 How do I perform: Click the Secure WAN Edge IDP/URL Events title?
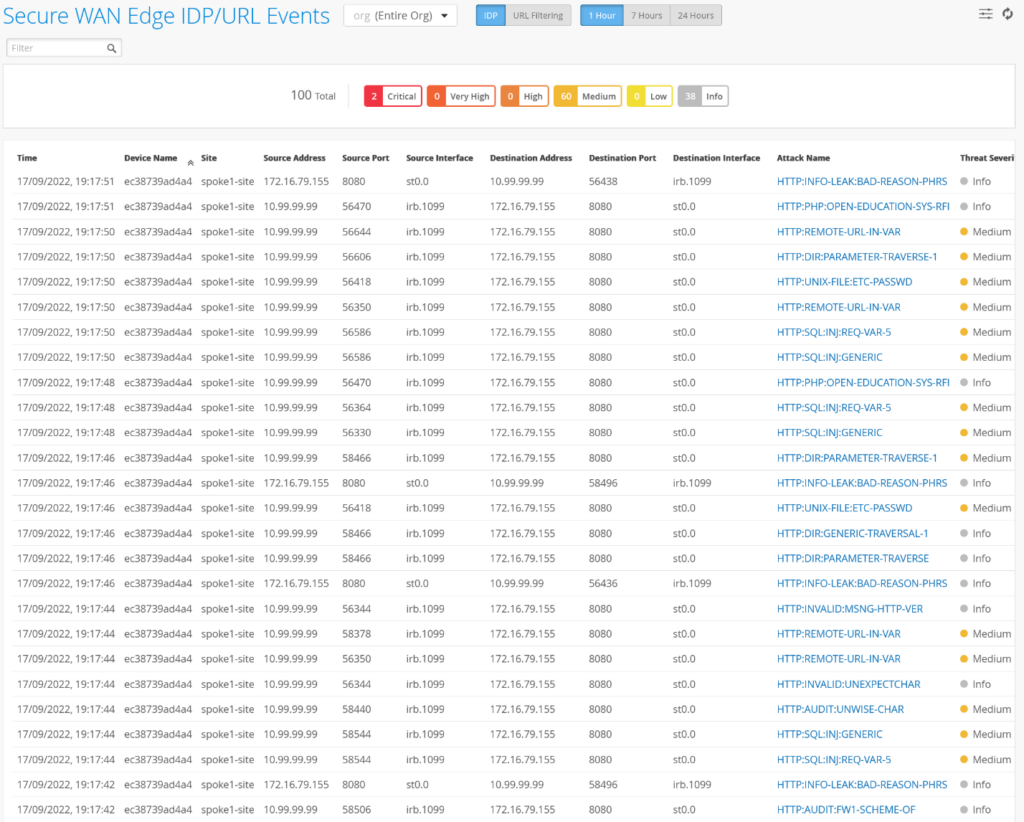click(166, 16)
